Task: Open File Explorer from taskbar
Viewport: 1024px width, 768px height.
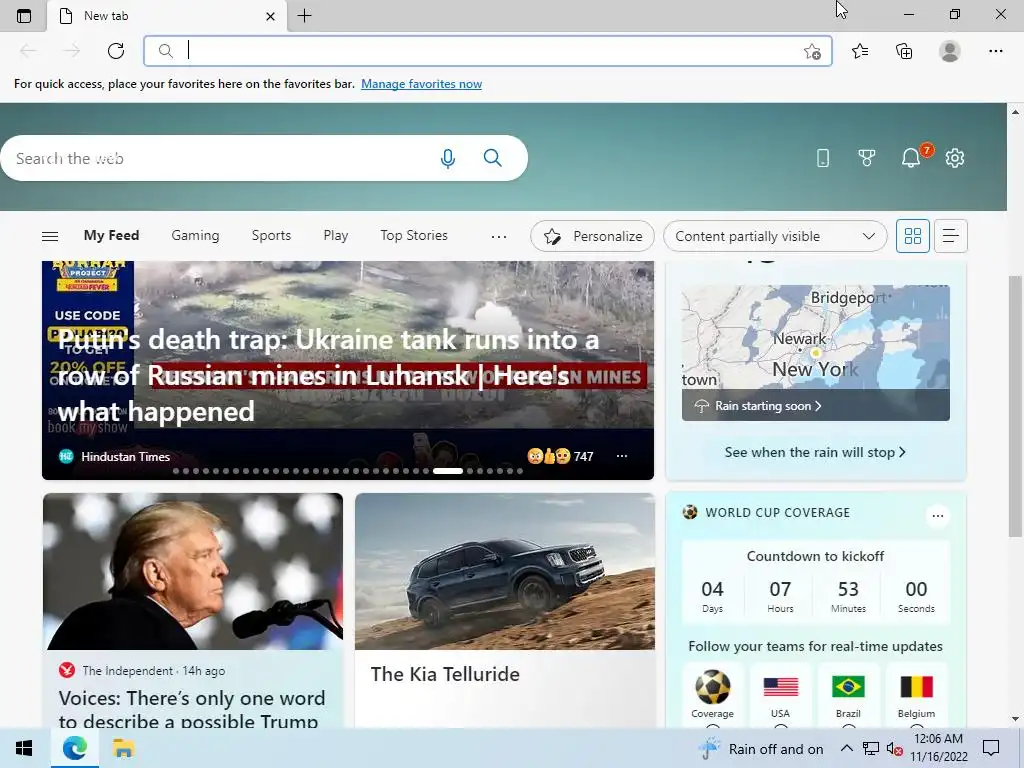Action: [123, 748]
